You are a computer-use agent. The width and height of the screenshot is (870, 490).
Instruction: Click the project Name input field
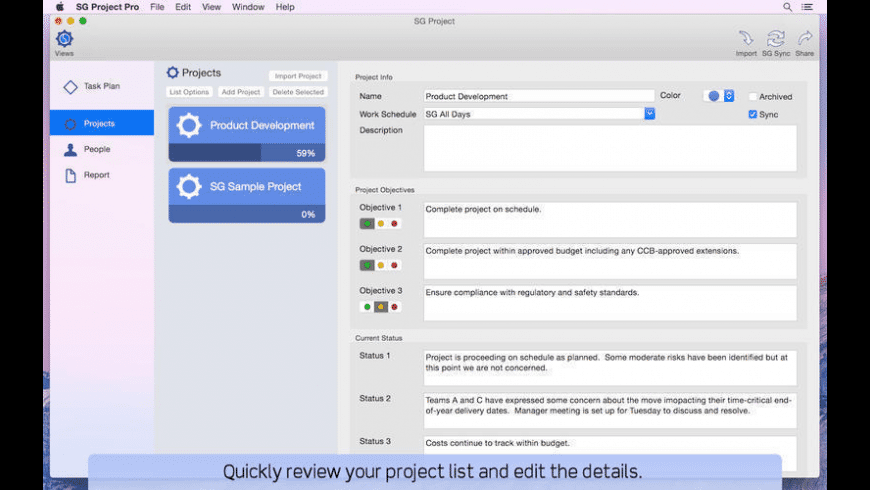click(x=539, y=96)
